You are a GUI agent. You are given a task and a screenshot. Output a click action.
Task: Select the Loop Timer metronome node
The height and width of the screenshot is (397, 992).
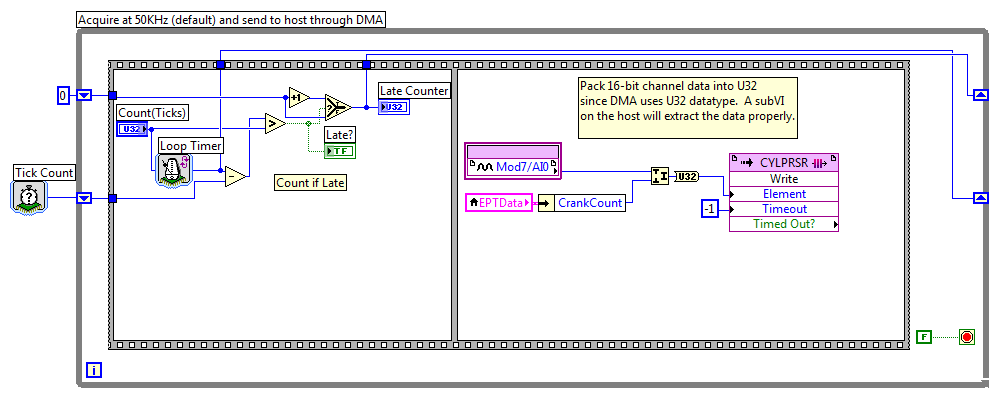tap(173, 171)
